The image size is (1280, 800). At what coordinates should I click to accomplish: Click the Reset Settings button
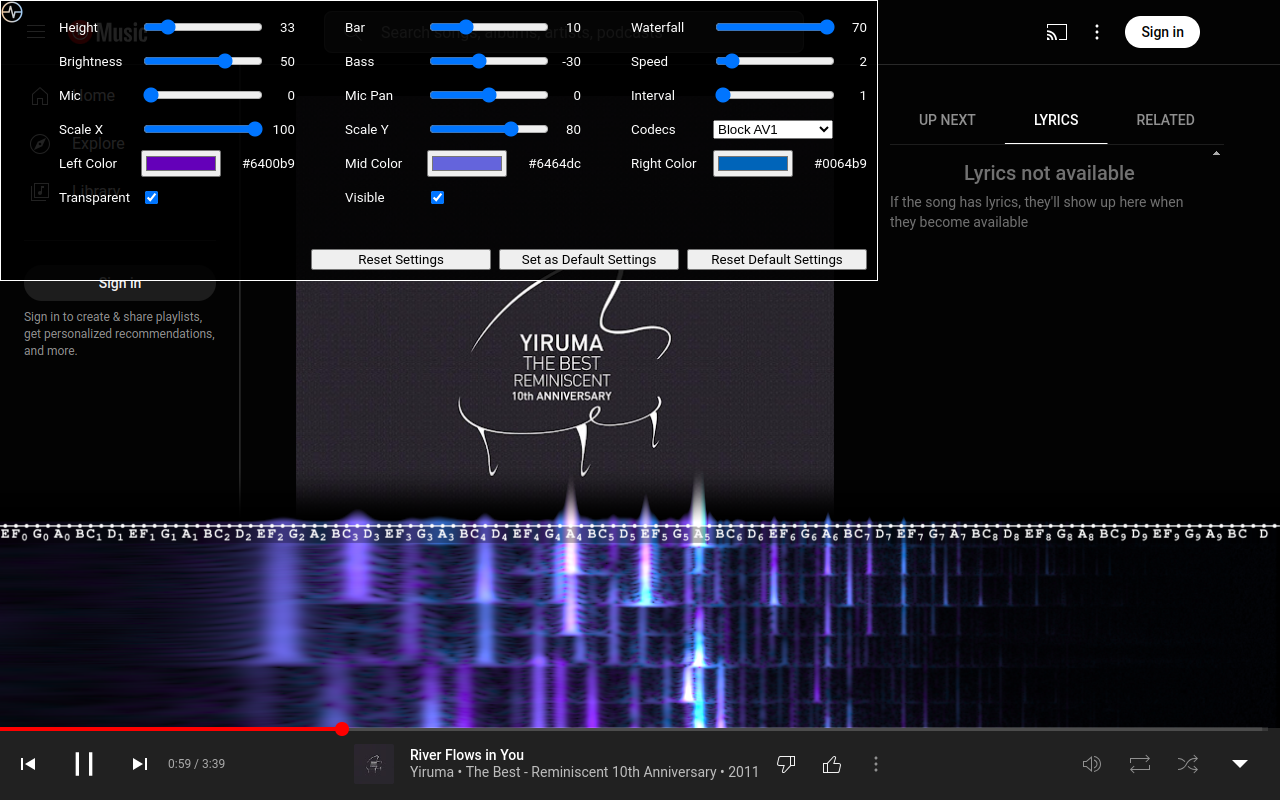point(401,260)
